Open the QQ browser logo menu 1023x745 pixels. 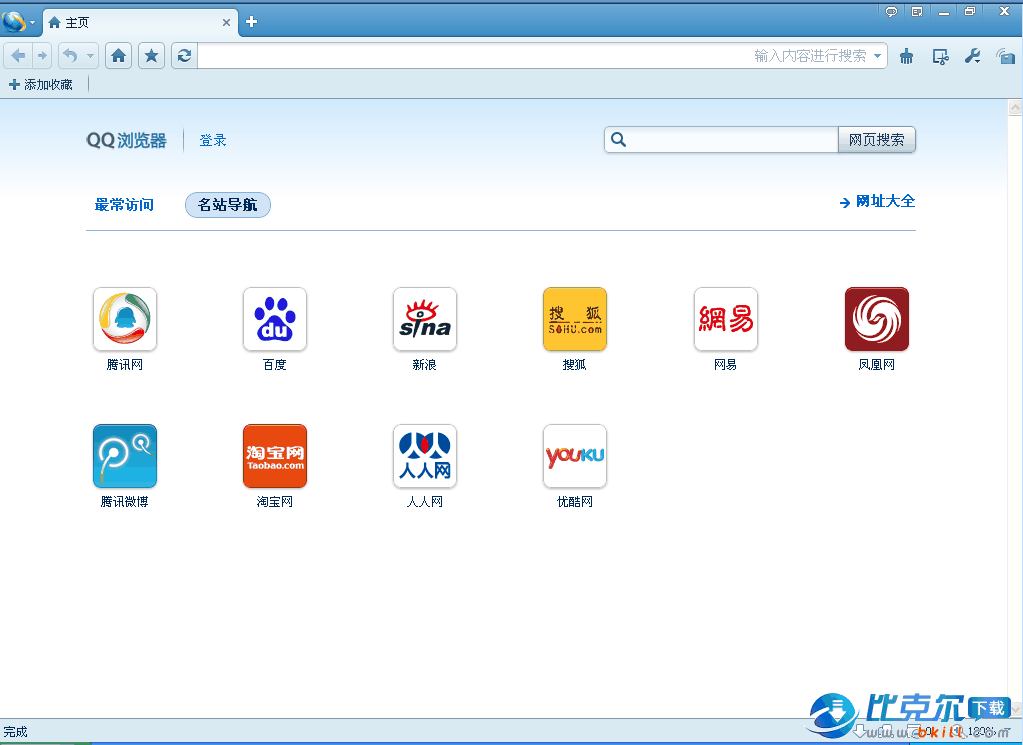(18, 22)
